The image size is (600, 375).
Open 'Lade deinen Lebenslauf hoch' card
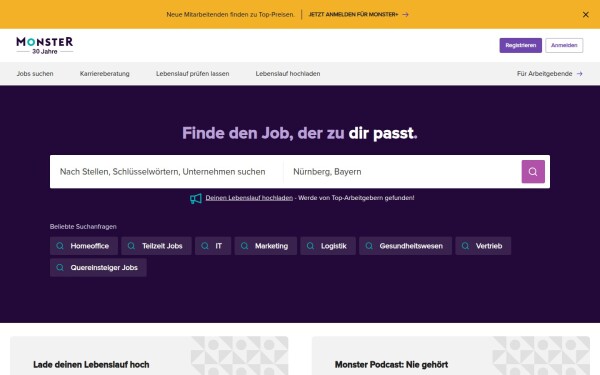tap(149, 356)
